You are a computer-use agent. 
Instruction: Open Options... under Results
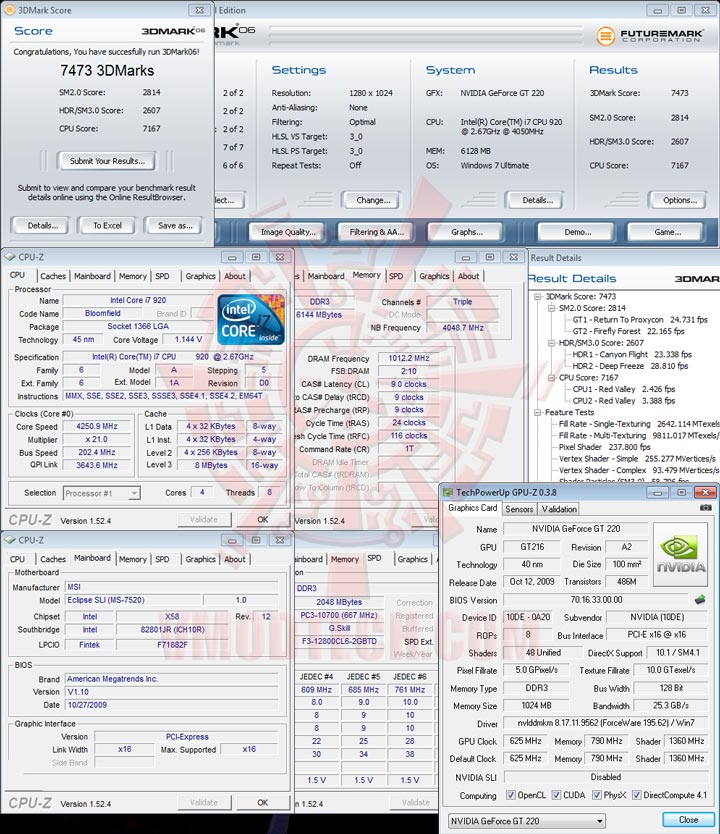679,200
